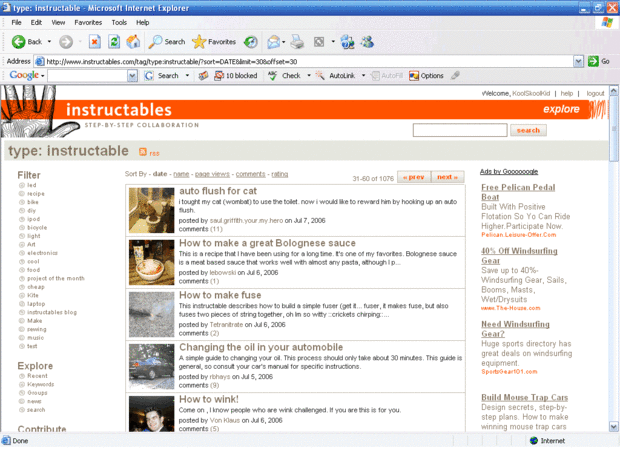Refresh the page with the green arrows icon

click(x=114, y=42)
